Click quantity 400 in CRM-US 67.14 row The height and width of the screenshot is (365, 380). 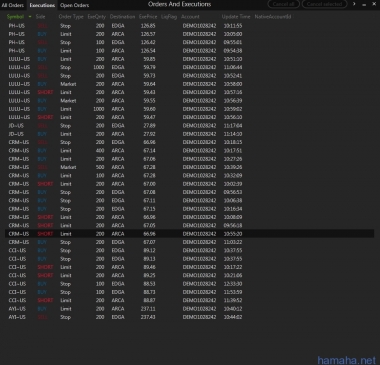[100, 151]
